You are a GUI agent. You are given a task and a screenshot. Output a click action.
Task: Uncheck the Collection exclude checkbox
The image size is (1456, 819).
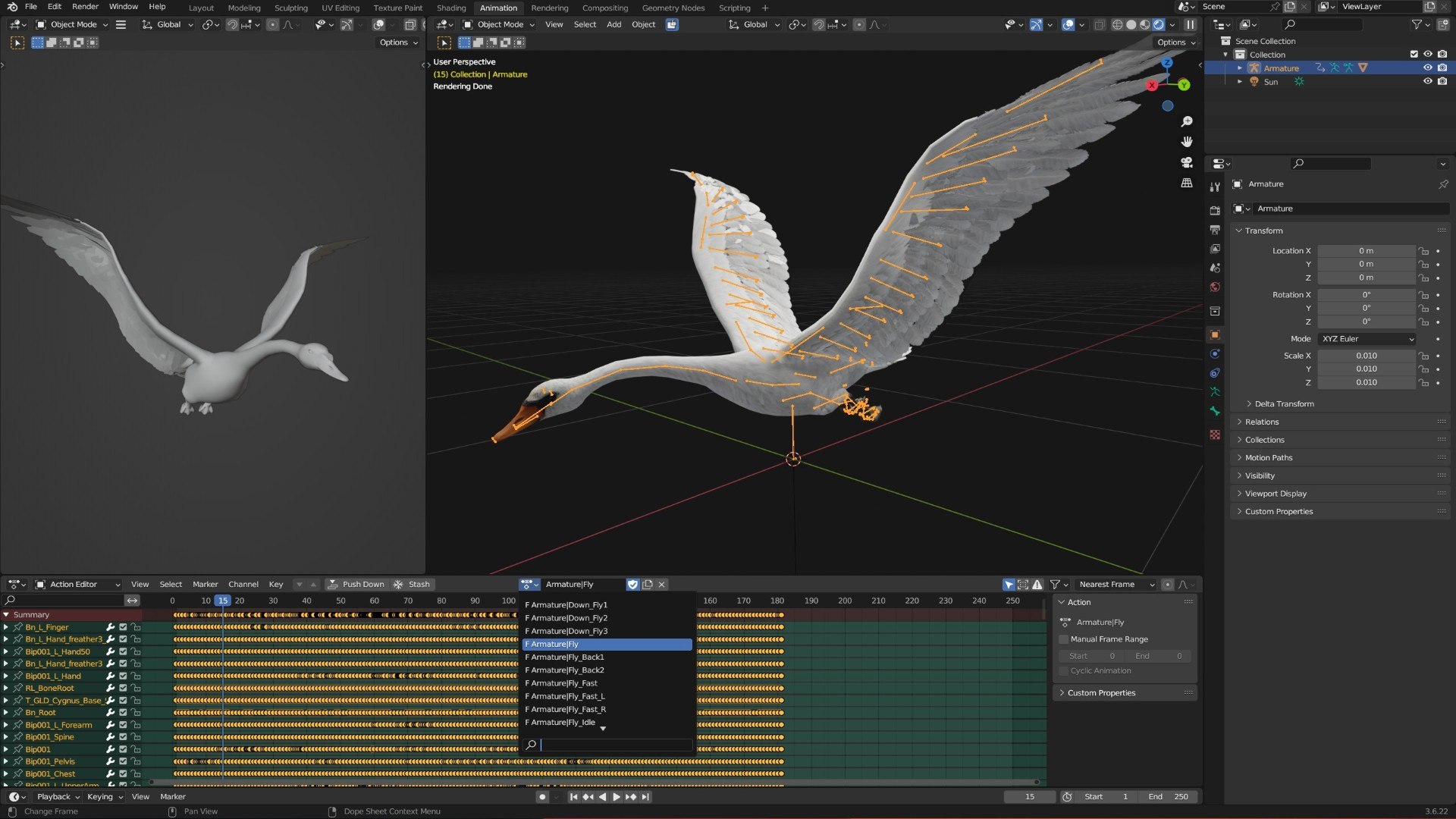[1414, 55]
